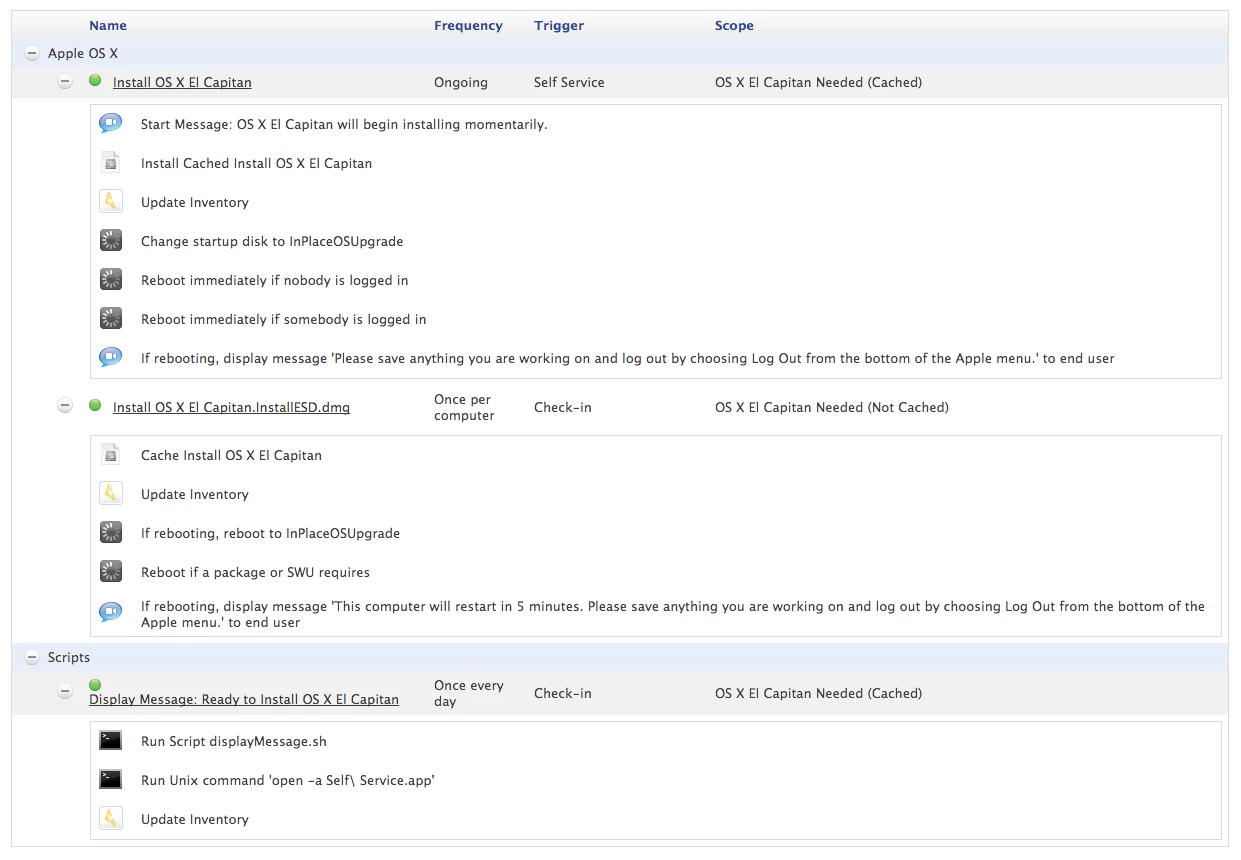1241x860 pixels.
Task: Select text 'Reboot immediately if somebody is logged in'
Action: pyautogui.click(x=284, y=320)
